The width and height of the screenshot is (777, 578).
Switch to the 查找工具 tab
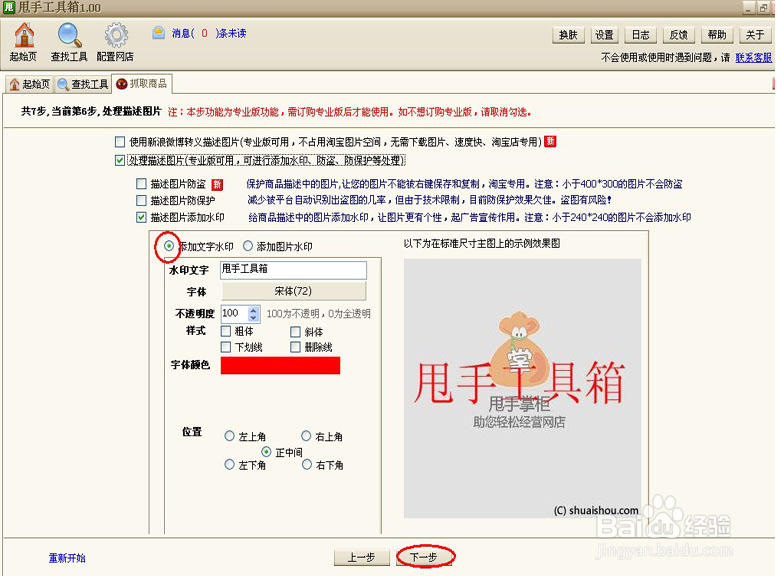(82, 84)
